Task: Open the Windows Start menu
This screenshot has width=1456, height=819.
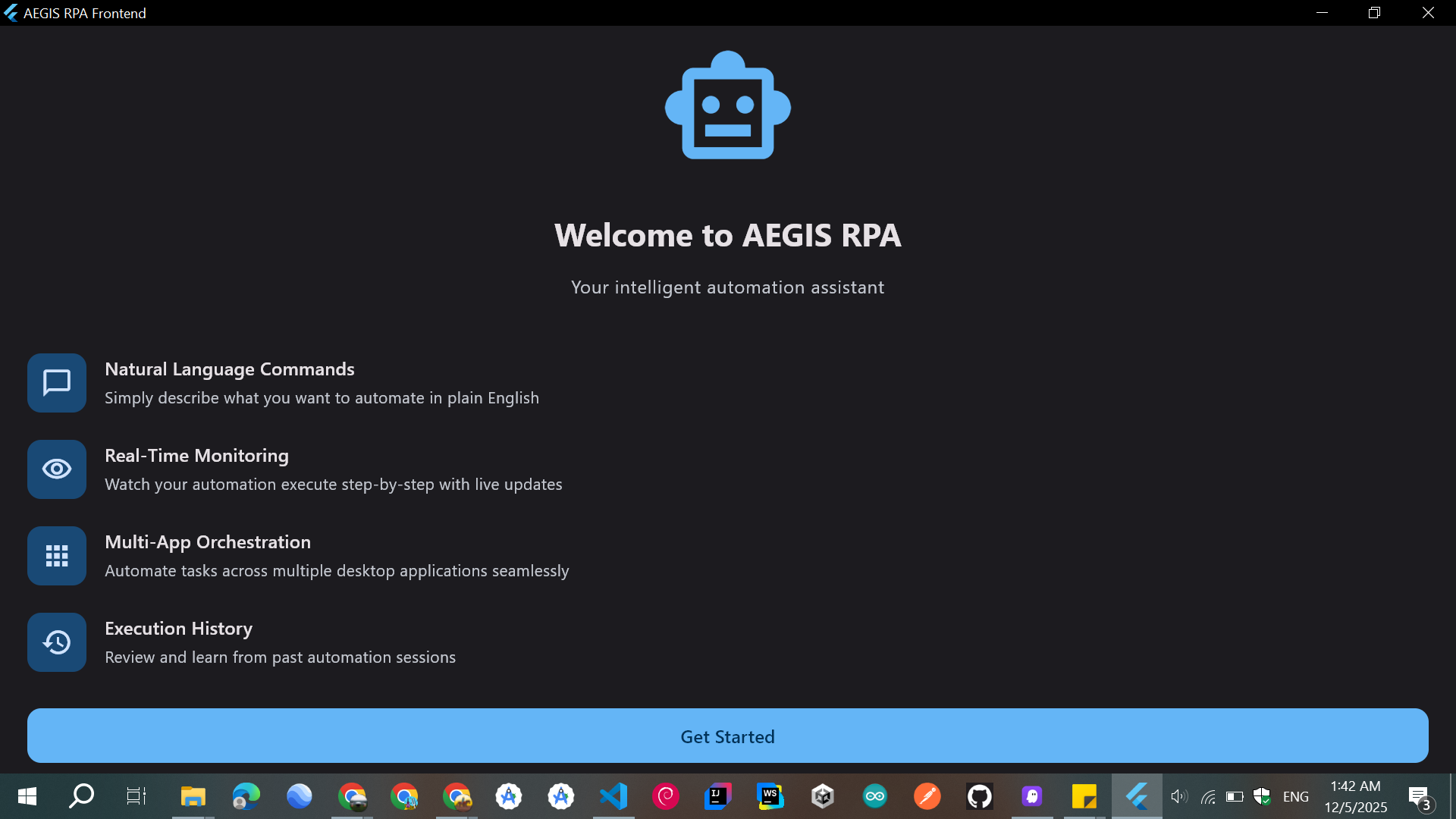Action: coord(27,796)
